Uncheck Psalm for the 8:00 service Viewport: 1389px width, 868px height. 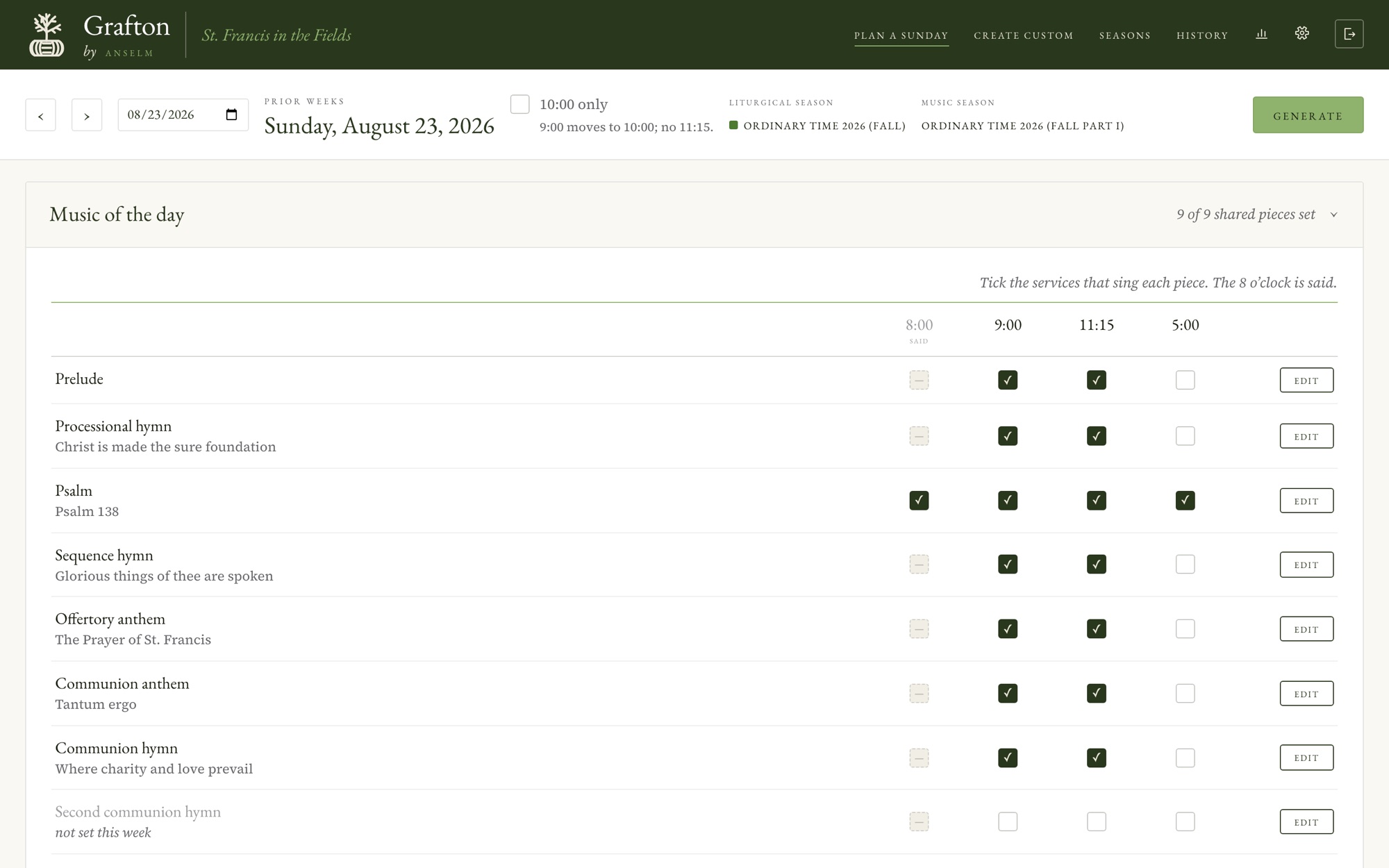coord(919,500)
